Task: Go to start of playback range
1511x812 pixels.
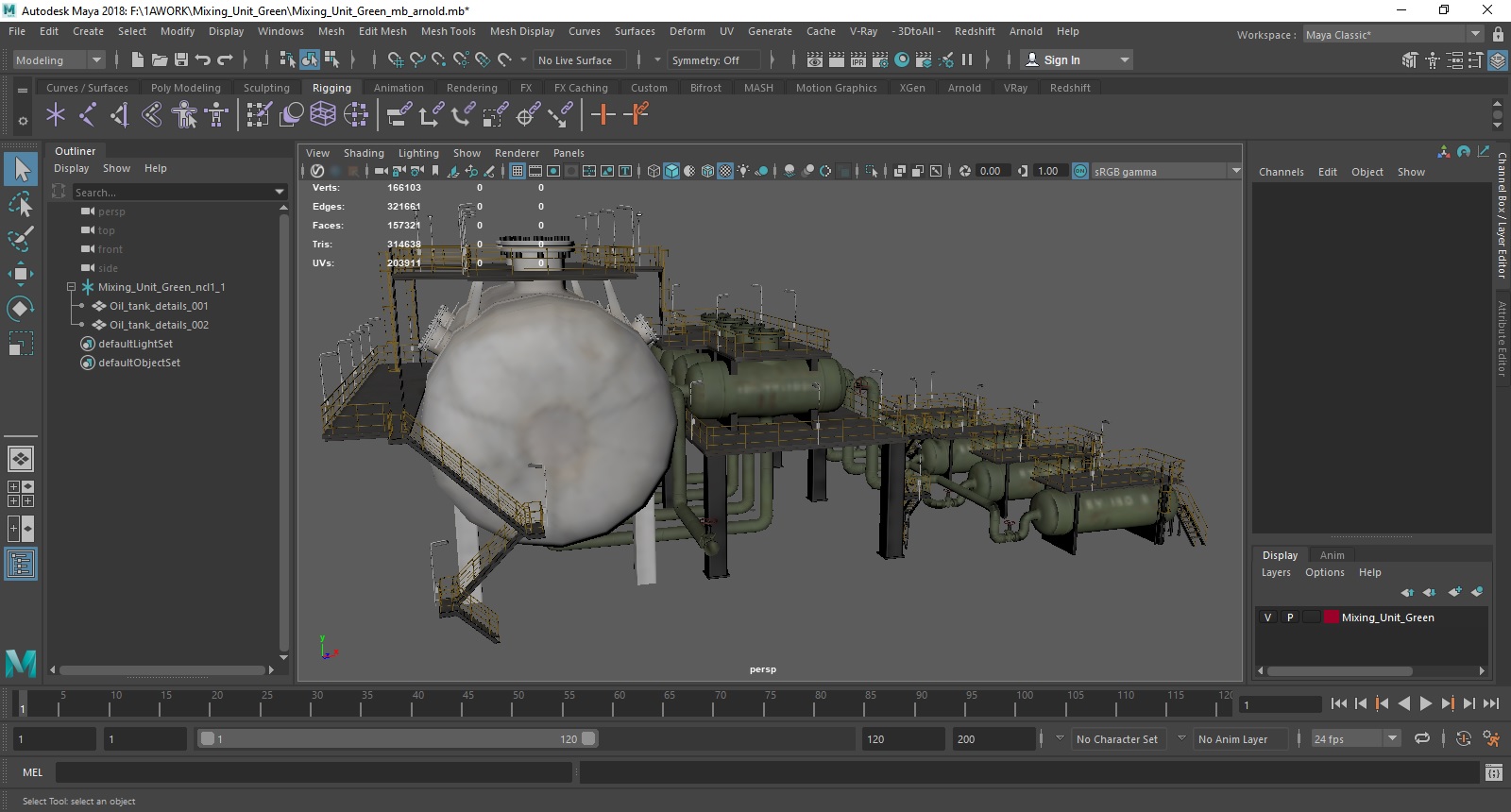Action: tap(1339, 703)
